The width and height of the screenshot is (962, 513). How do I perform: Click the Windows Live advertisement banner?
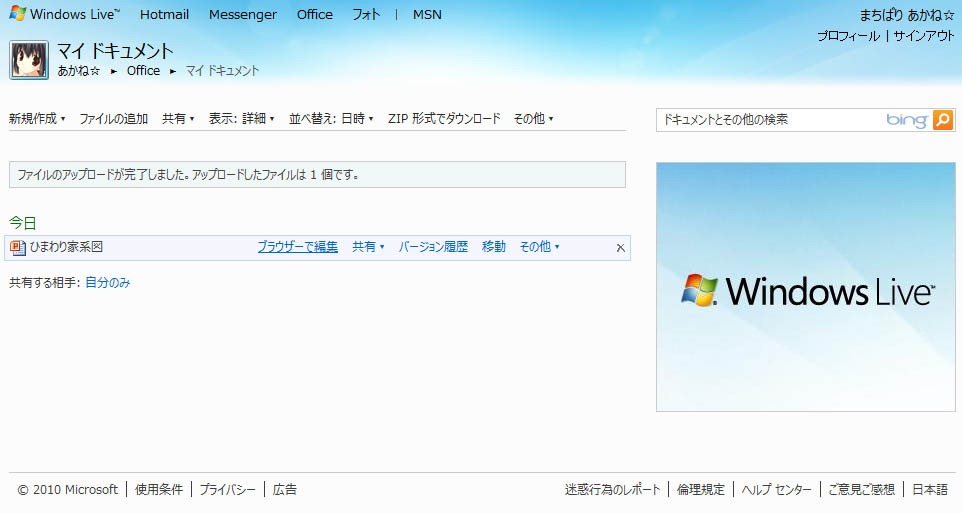806,287
